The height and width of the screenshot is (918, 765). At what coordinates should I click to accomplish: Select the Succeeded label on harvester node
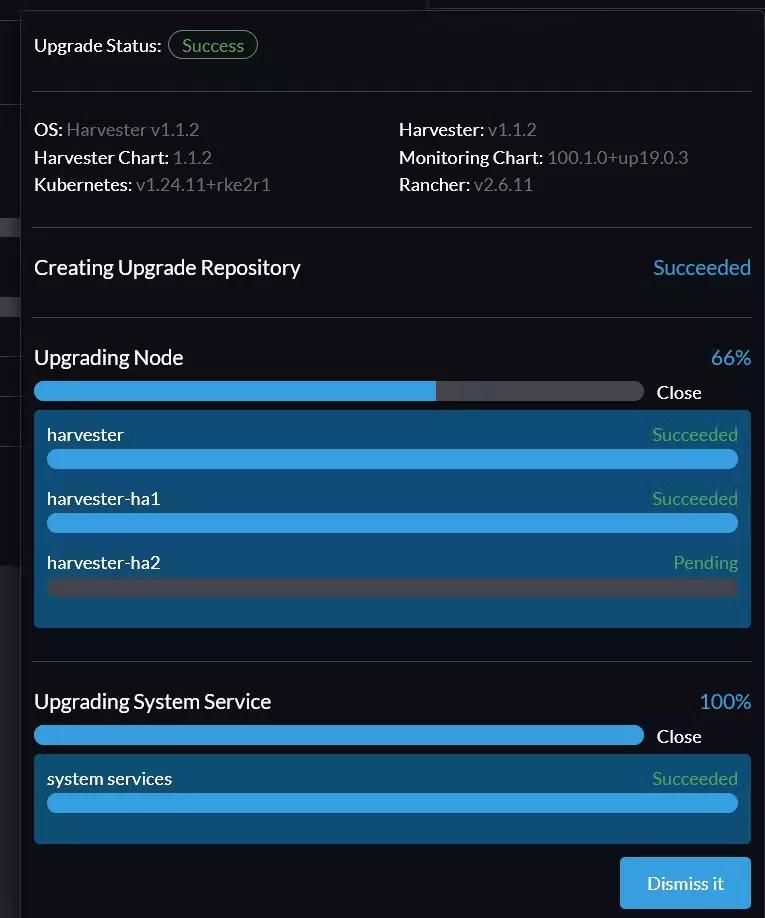[x=695, y=434]
